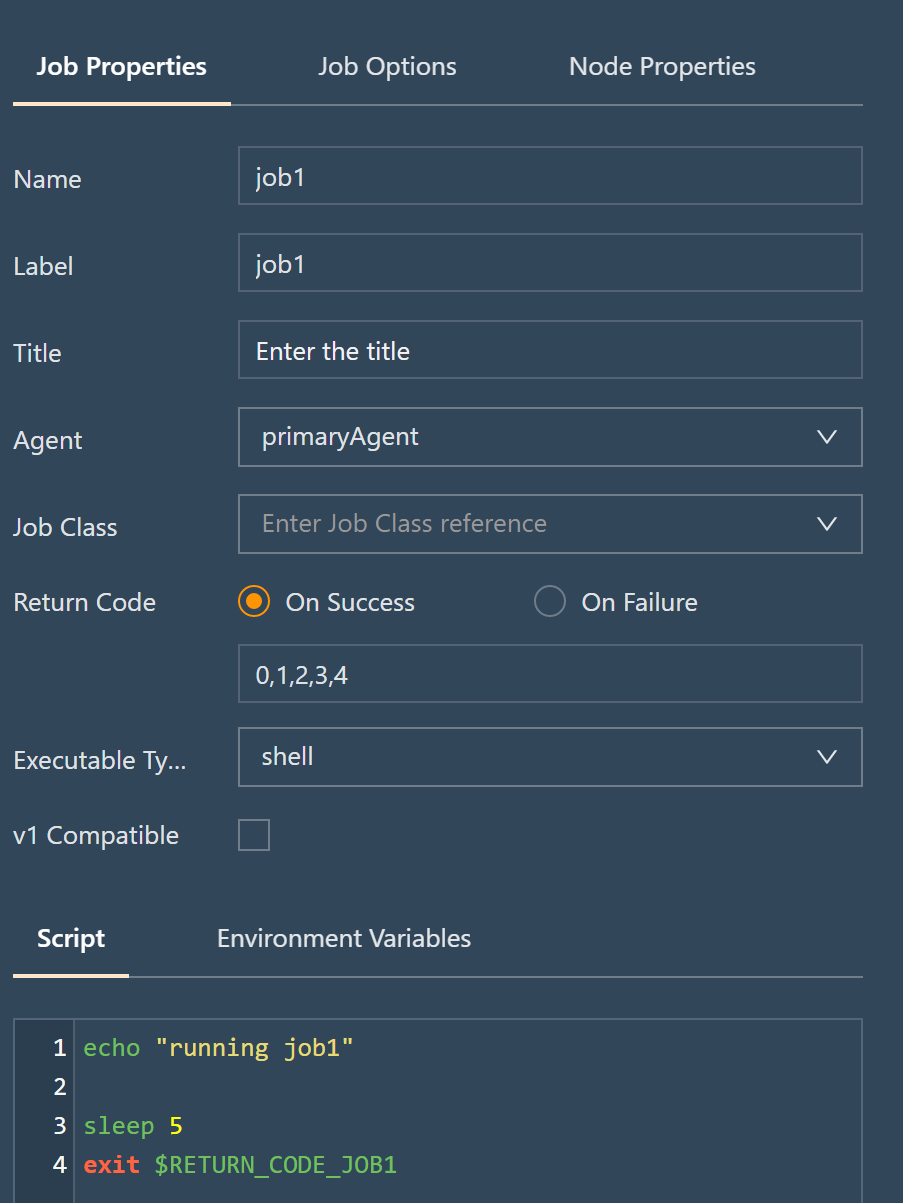This screenshot has height=1203, width=903.
Task: Click the Name input field
Action: pyautogui.click(x=550, y=176)
